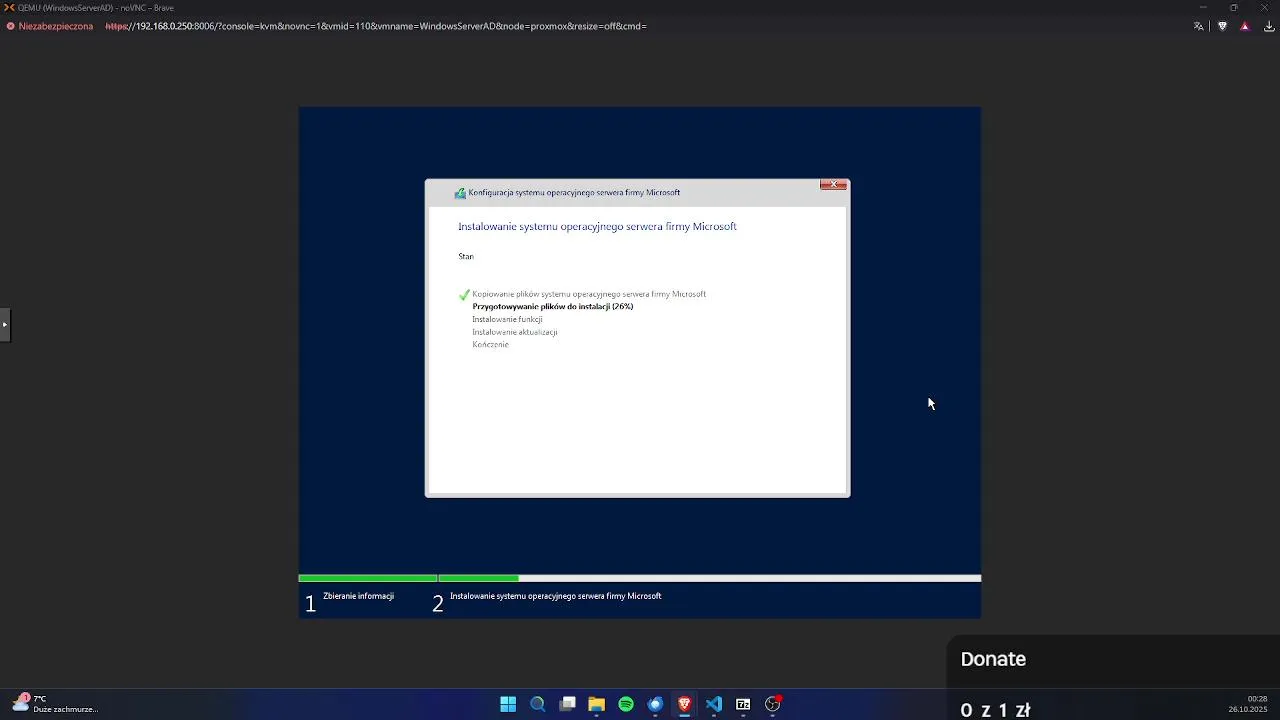This screenshot has height=720, width=1280.
Task: Click the green checkmark for copying files
Action: coord(464,295)
